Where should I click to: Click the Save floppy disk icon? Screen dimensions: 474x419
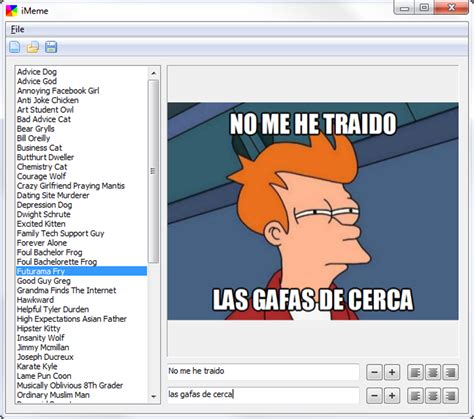pyautogui.click(x=51, y=47)
